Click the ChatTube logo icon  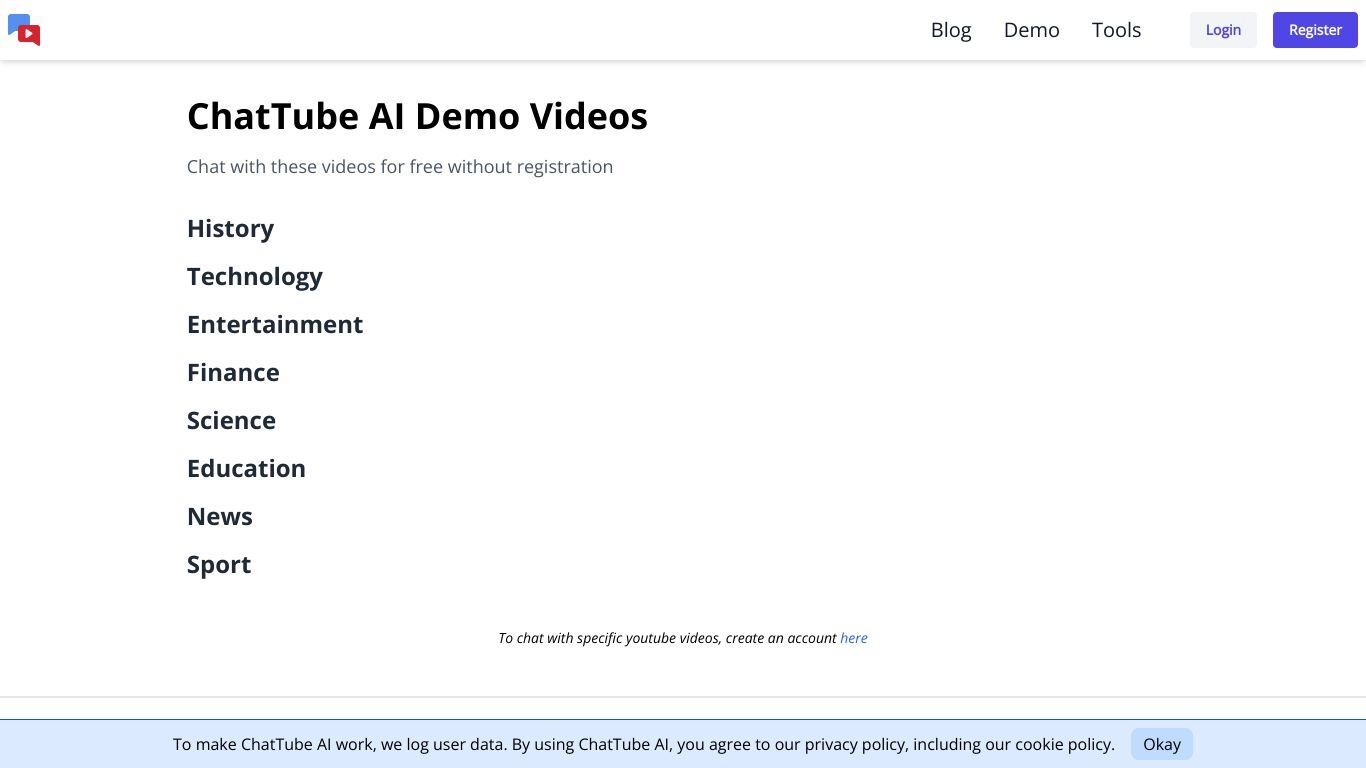pyautogui.click(x=24, y=30)
